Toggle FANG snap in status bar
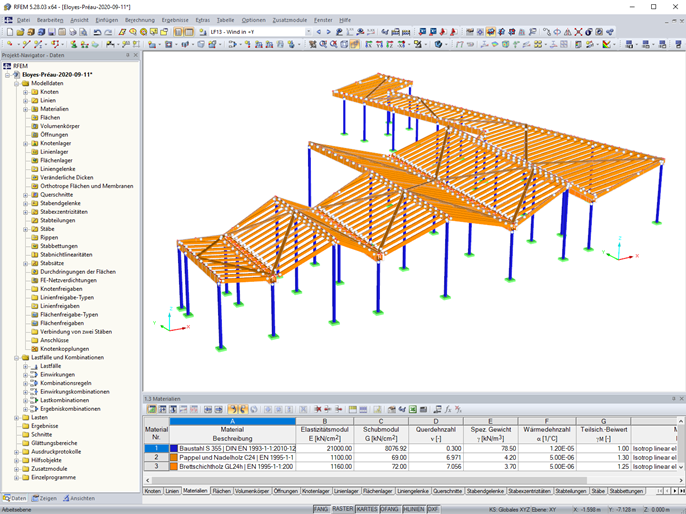 (x=321, y=510)
